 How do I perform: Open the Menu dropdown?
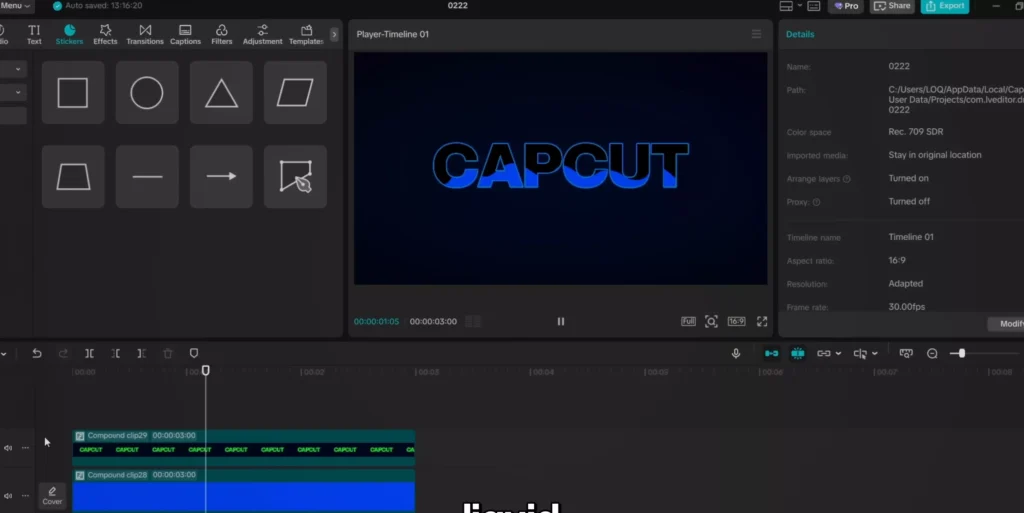(15, 5)
